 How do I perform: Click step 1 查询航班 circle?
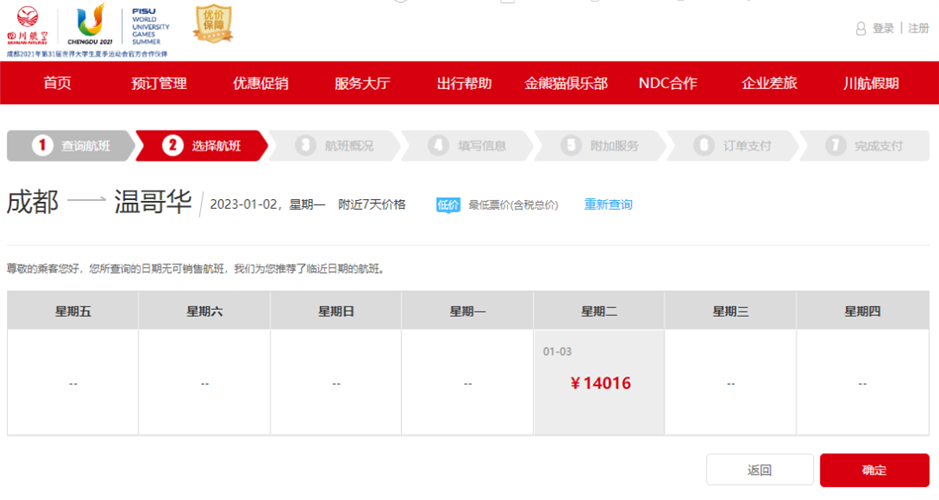click(x=42, y=146)
